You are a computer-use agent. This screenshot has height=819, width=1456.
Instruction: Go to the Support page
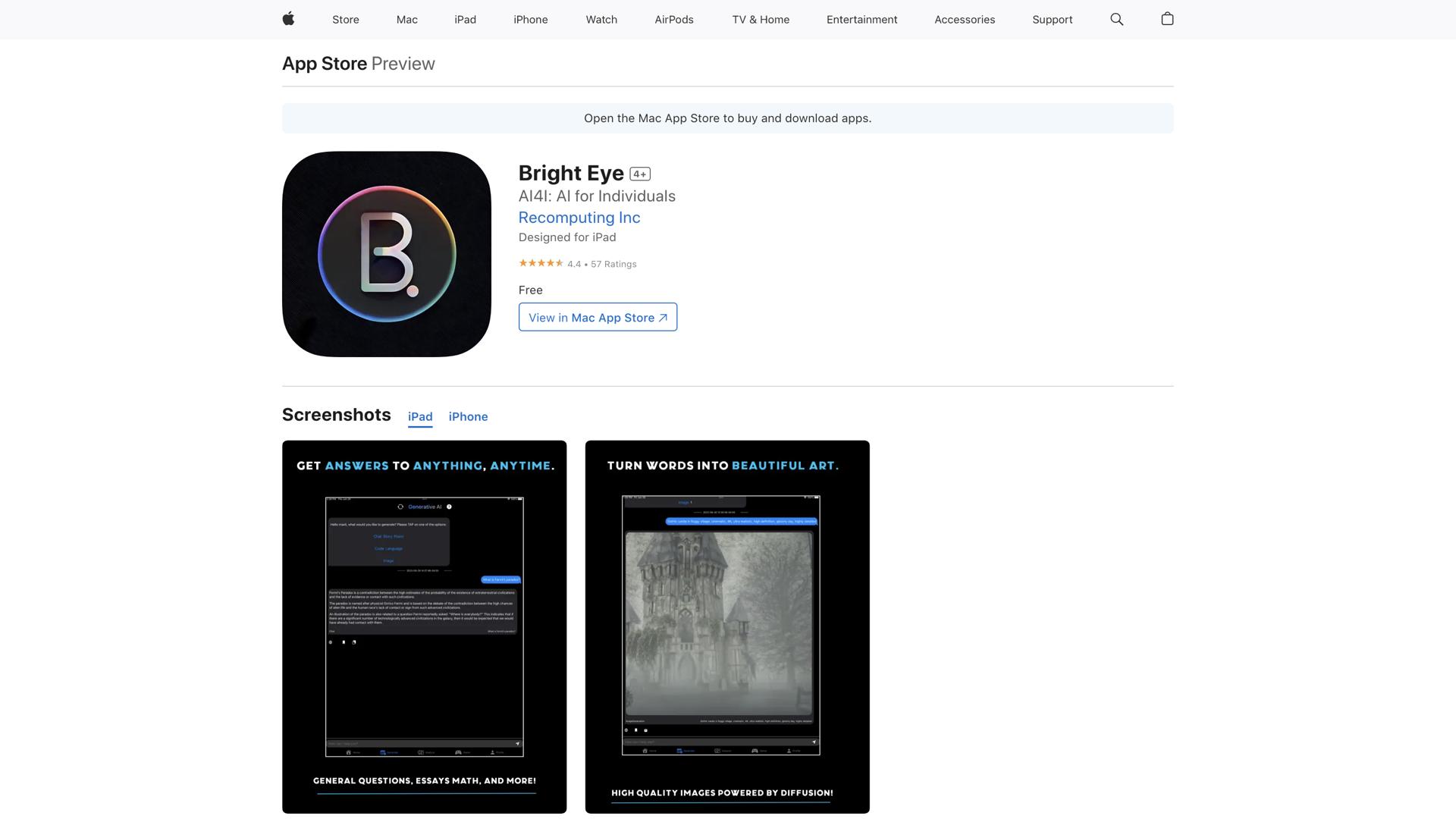(x=1052, y=19)
